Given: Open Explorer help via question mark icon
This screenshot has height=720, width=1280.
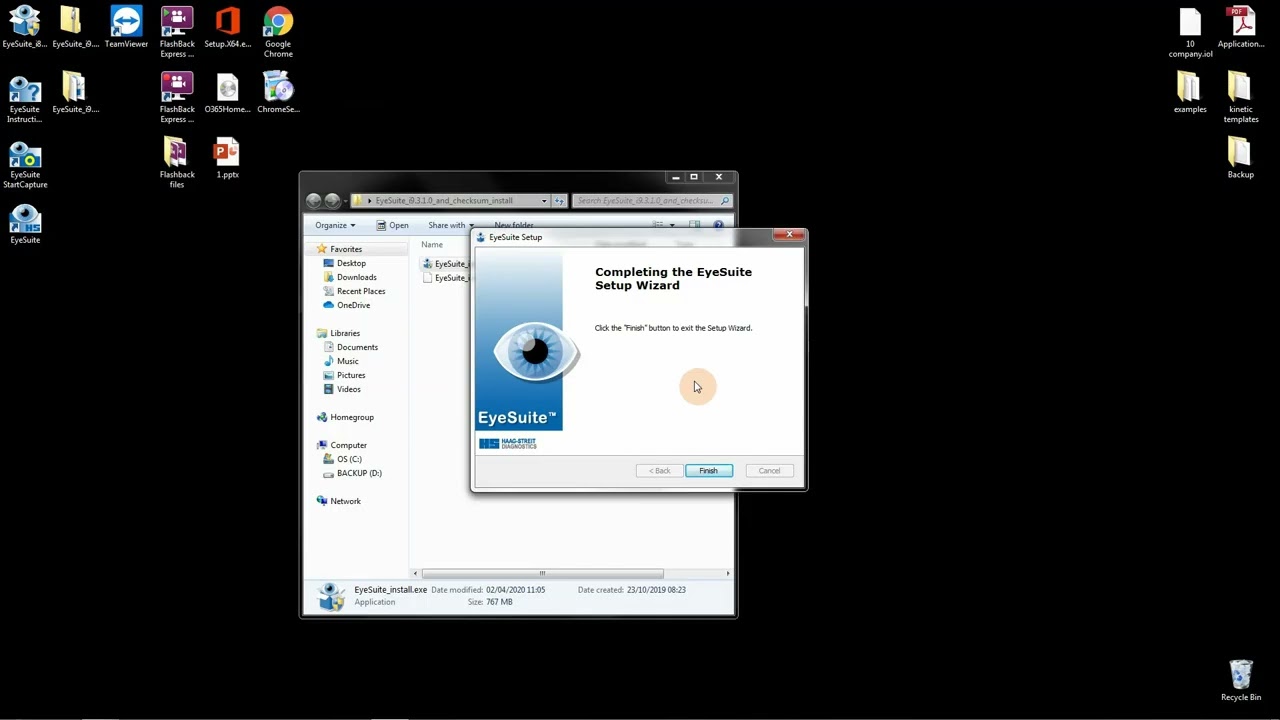Looking at the screenshot, I should 718,225.
